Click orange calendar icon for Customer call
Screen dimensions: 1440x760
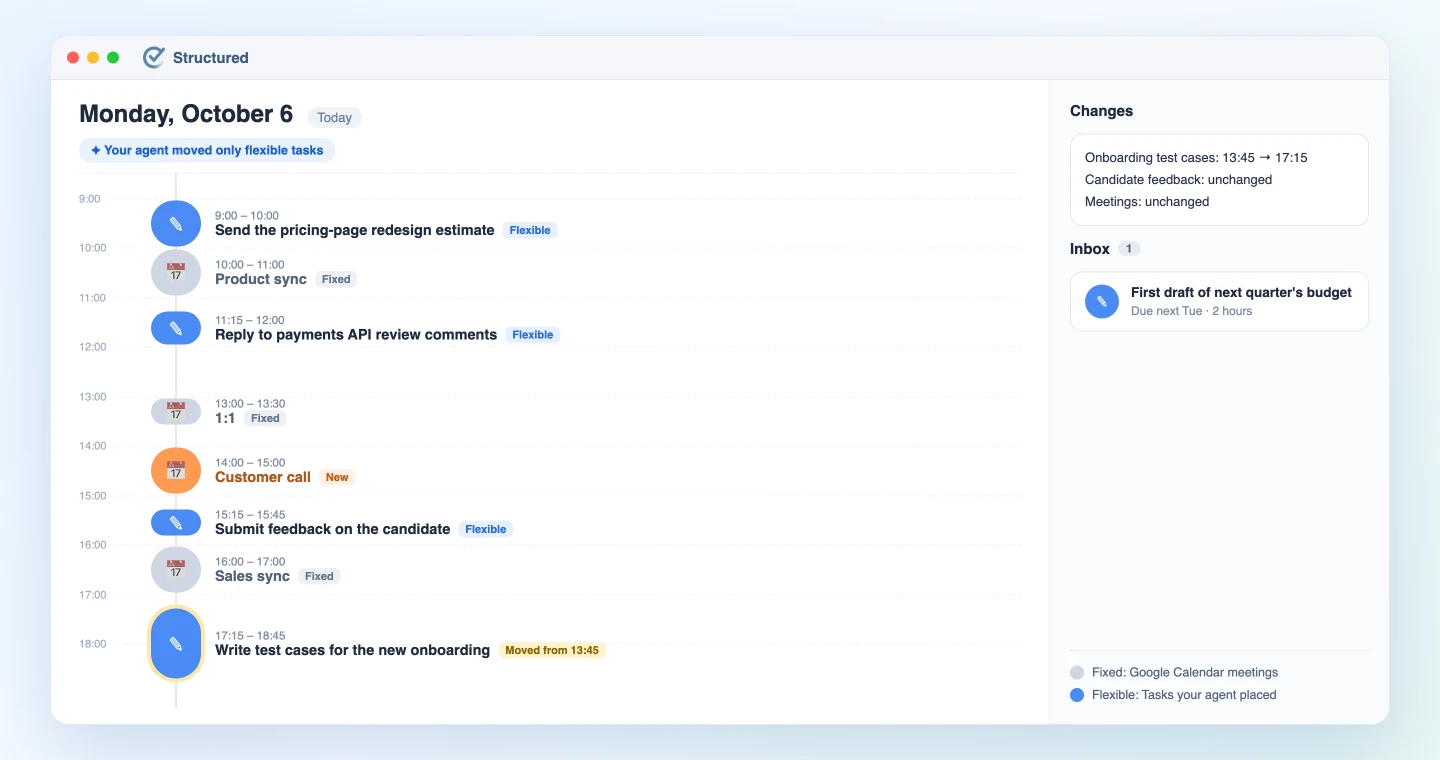point(176,470)
